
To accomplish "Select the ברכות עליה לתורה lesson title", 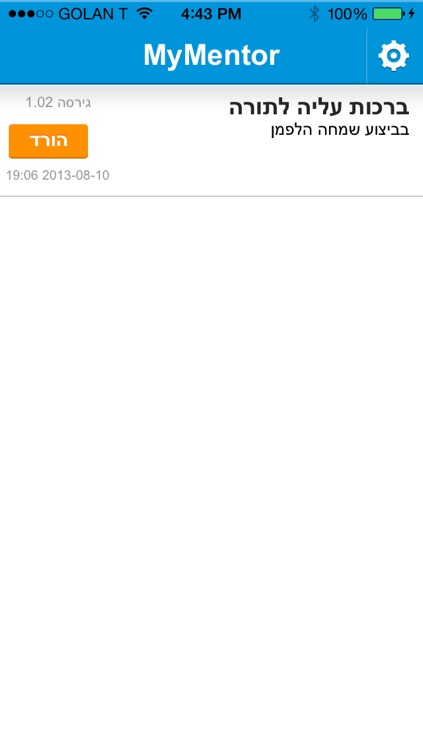I will [319, 107].
